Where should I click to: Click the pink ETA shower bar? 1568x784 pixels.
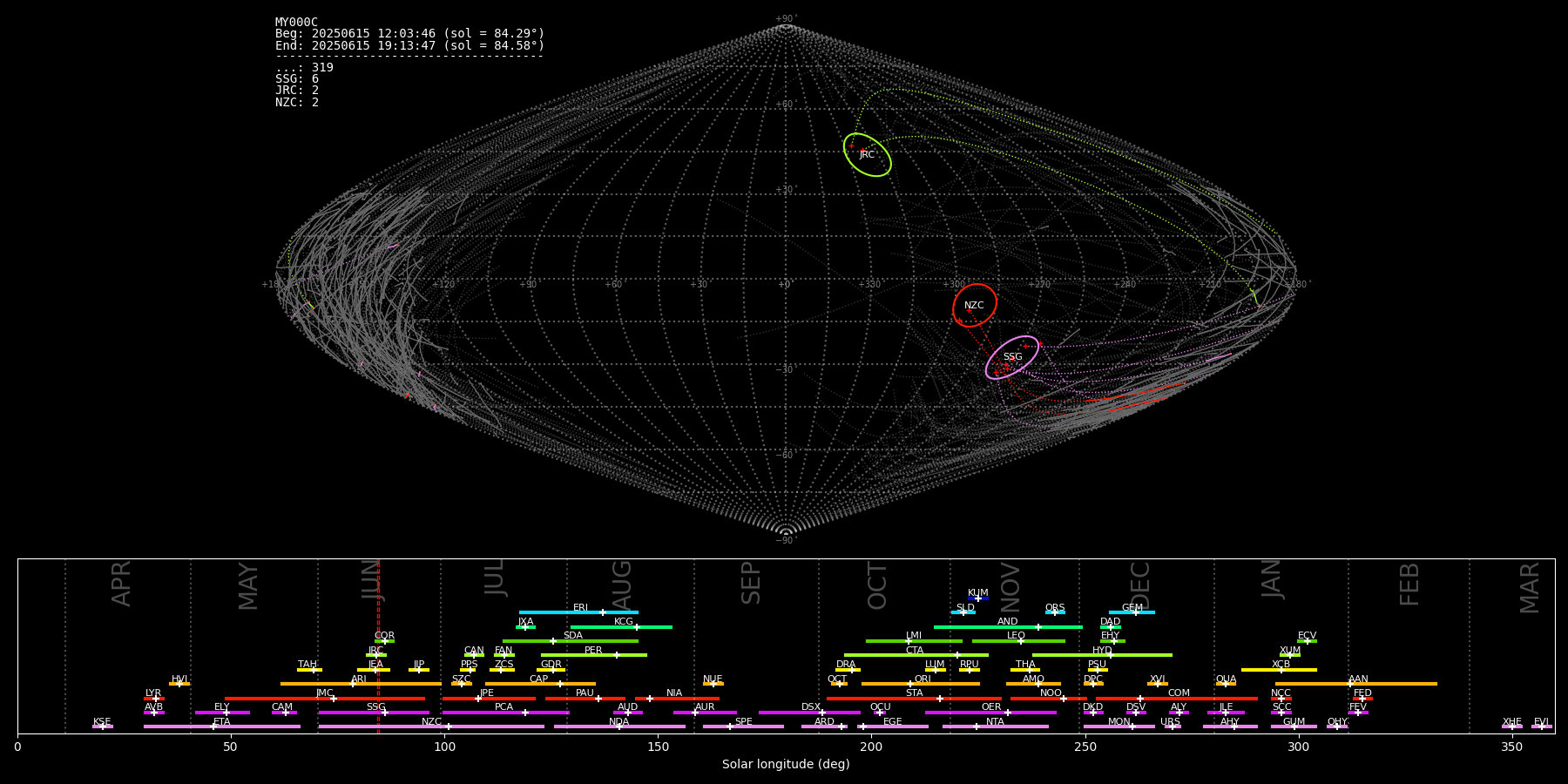click(222, 727)
